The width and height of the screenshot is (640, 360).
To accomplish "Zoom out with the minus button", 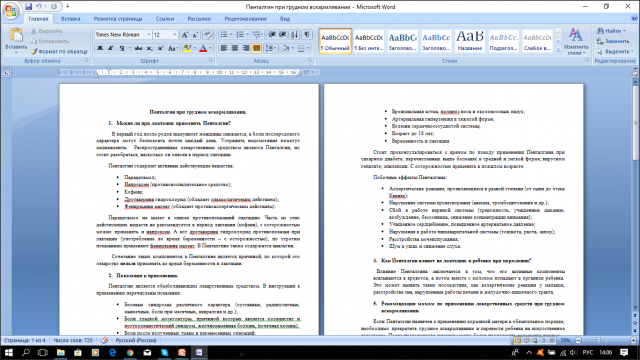I will [578, 340].
